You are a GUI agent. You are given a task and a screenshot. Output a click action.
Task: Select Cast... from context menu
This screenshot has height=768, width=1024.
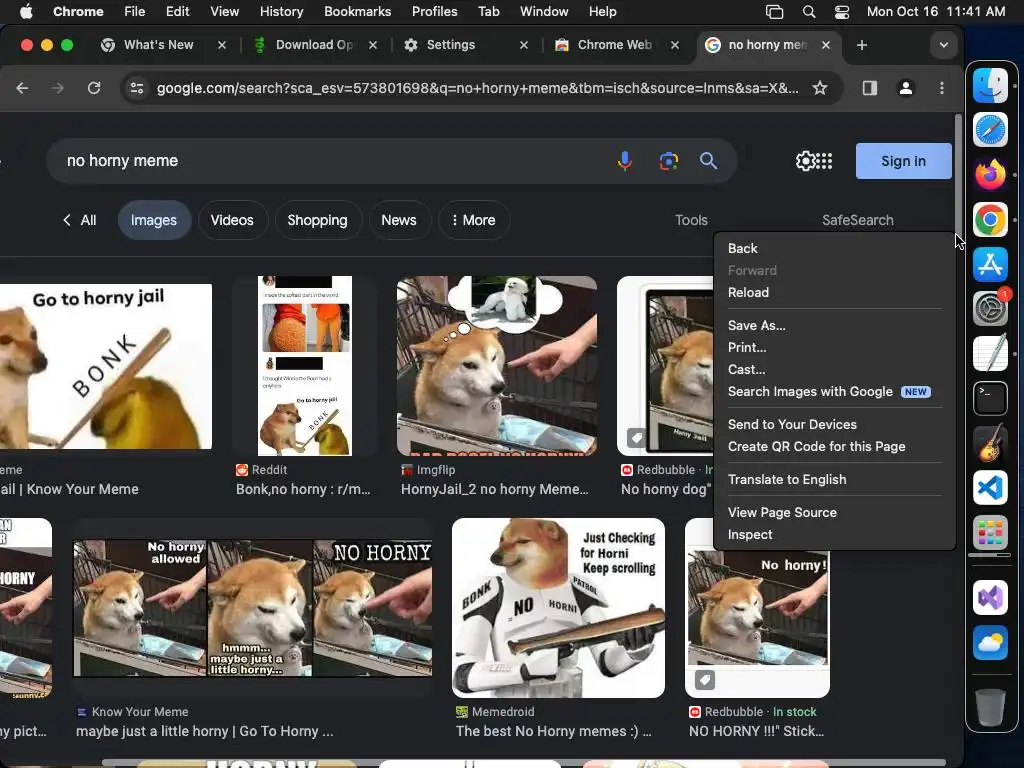click(x=835, y=370)
